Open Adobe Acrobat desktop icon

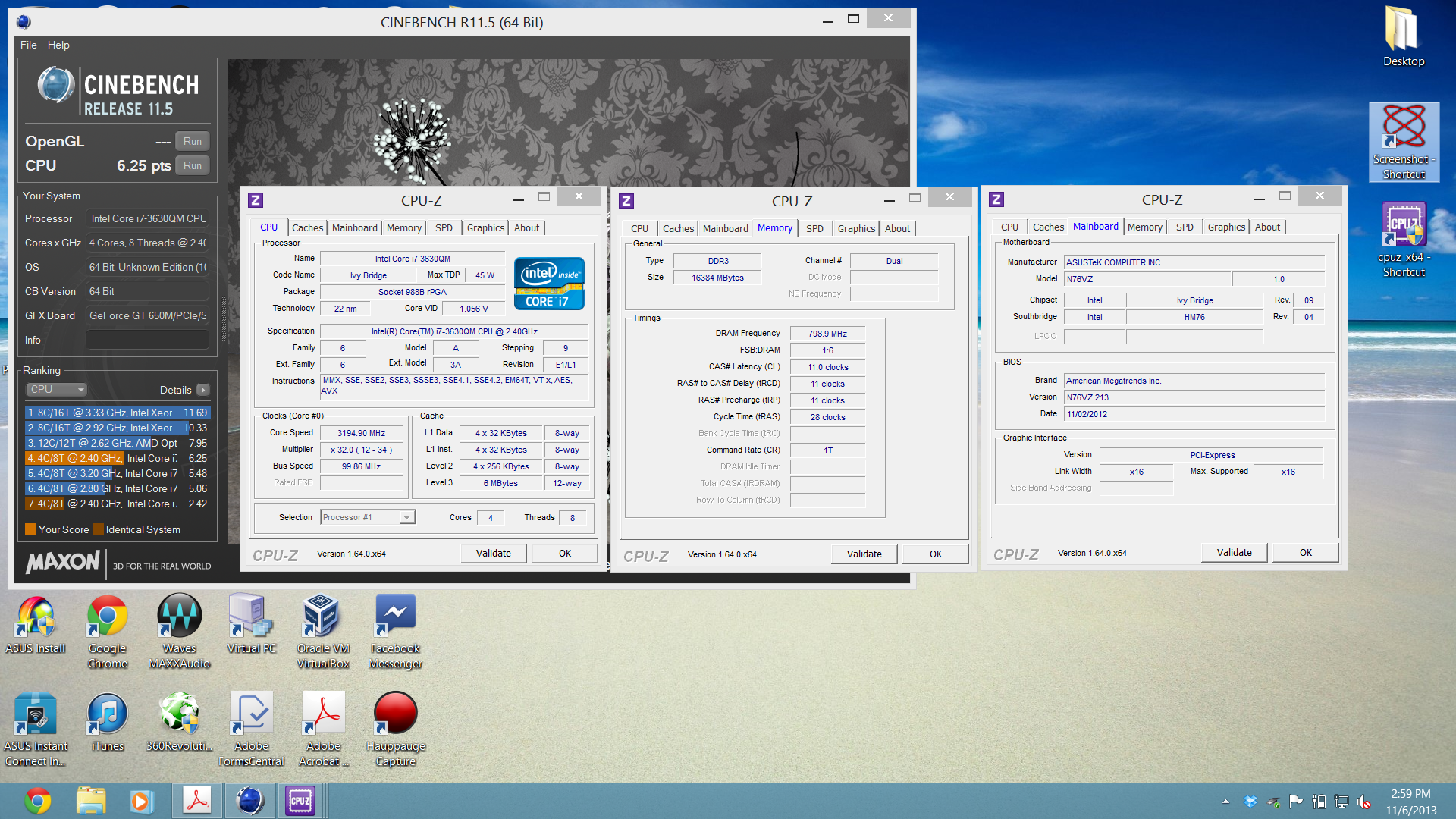point(323,730)
